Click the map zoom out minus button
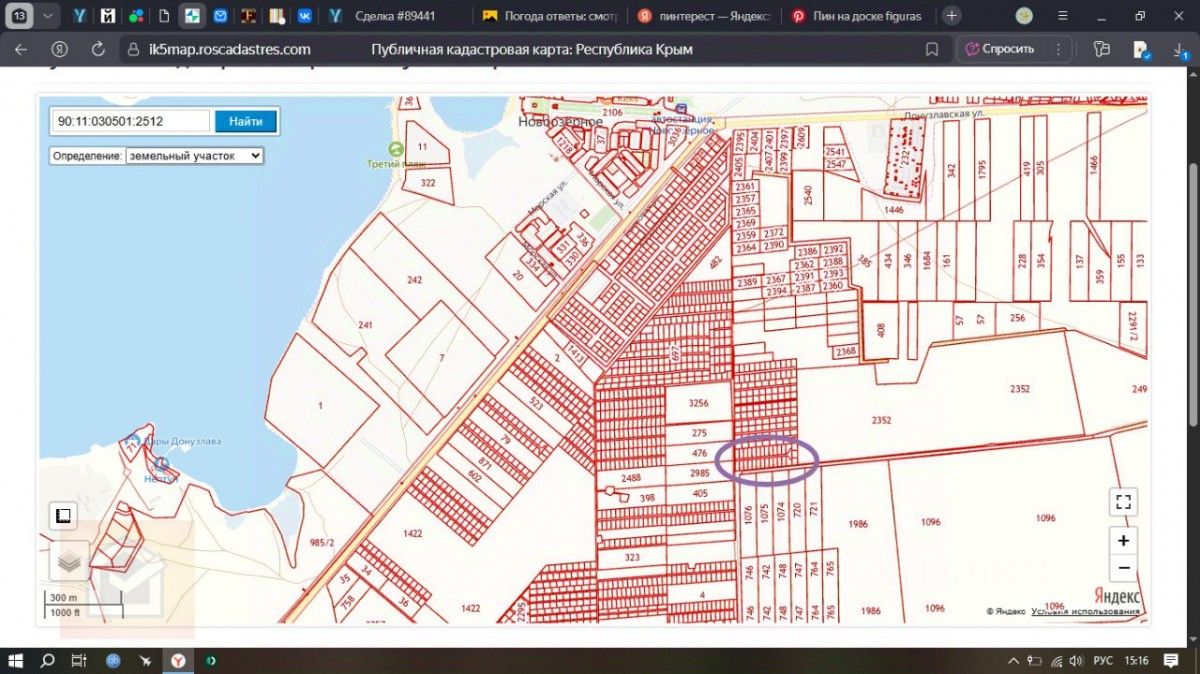The width and height of the screenshot is (1200, 674). point(1123,567)
